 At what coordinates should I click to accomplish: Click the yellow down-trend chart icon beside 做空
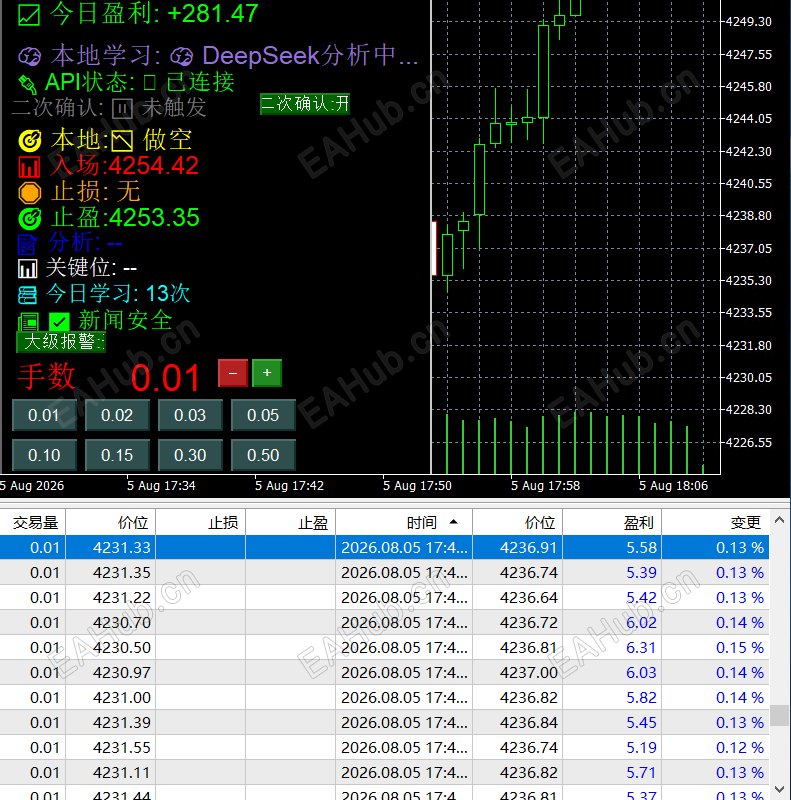(122, 141)
